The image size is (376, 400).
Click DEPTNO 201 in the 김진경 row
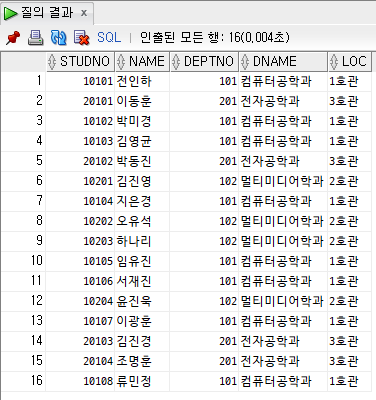coord(204,341)
